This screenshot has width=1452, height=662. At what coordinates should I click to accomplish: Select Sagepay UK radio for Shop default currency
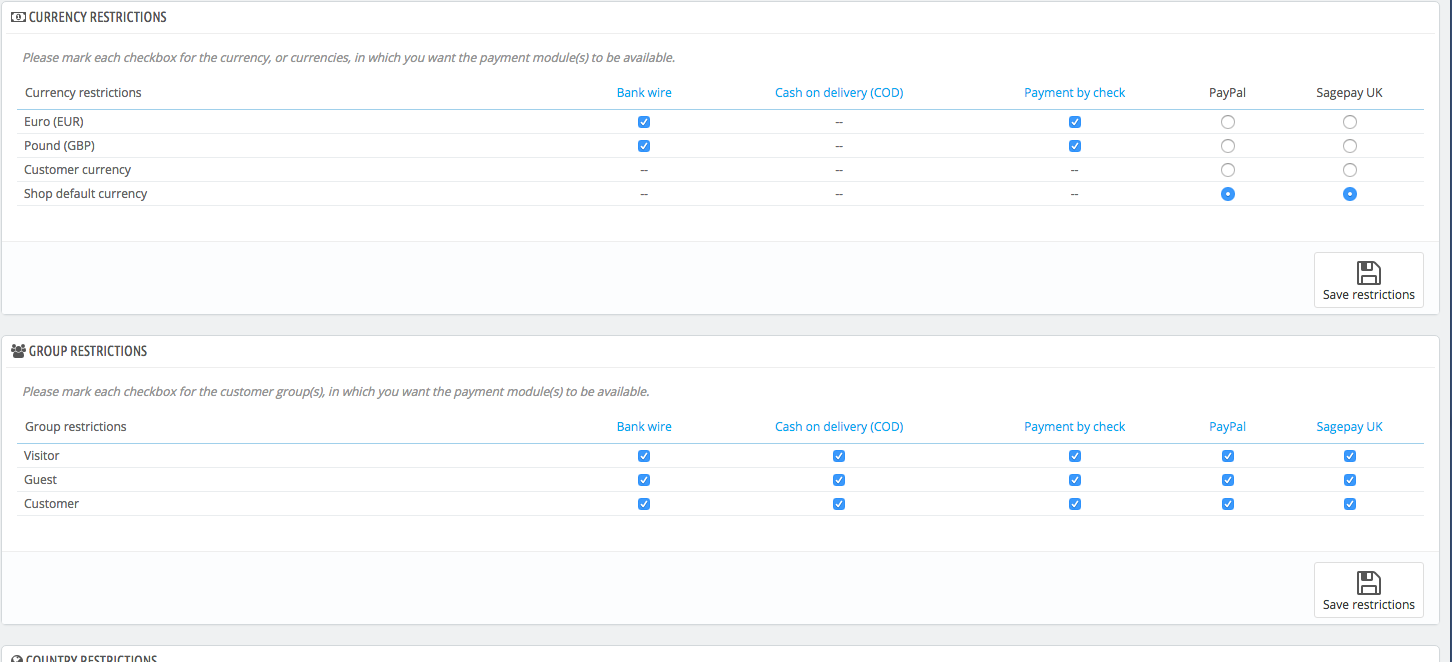point(1350,194)
